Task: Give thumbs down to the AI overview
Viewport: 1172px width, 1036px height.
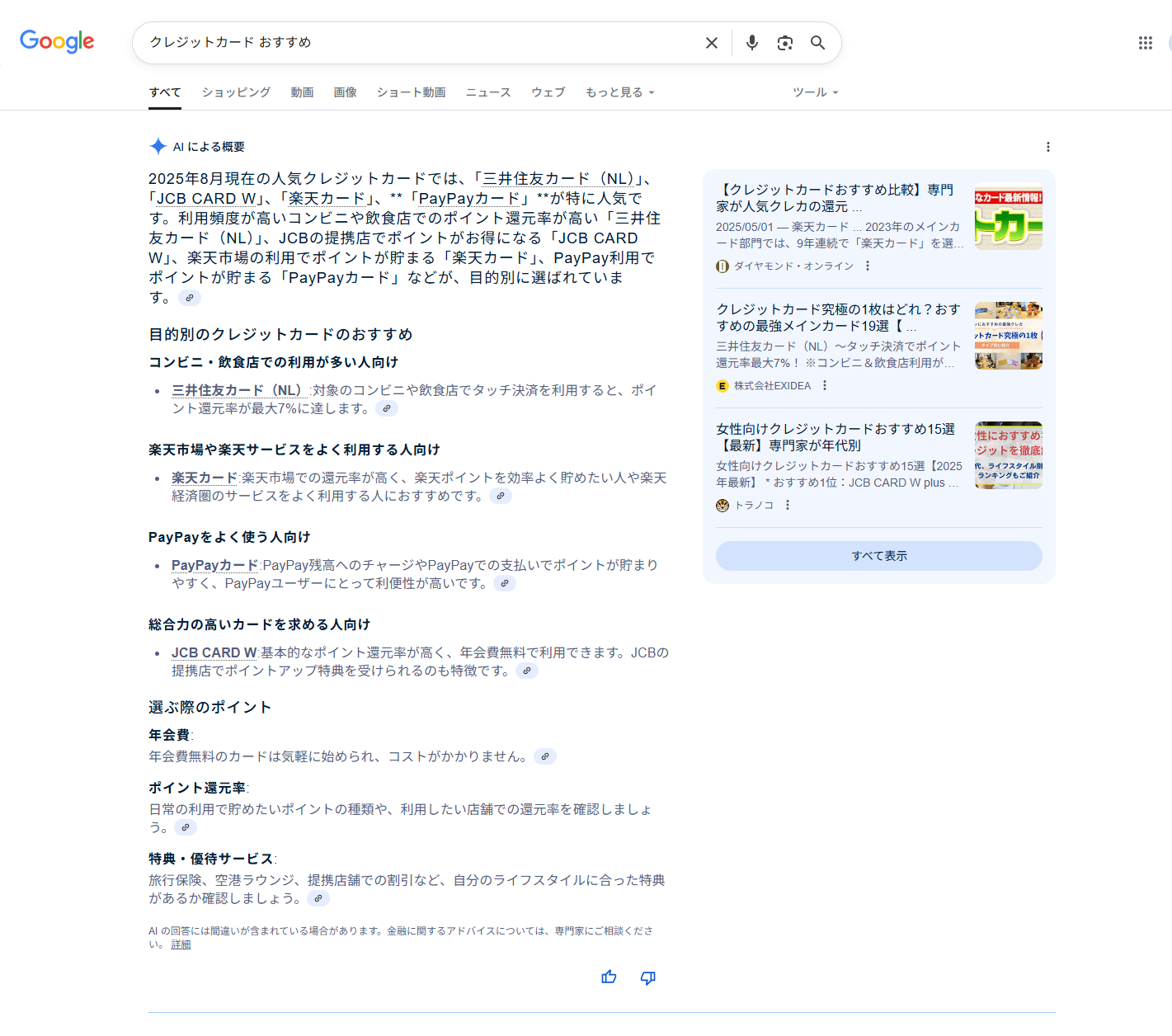Action: pos(648,977)
